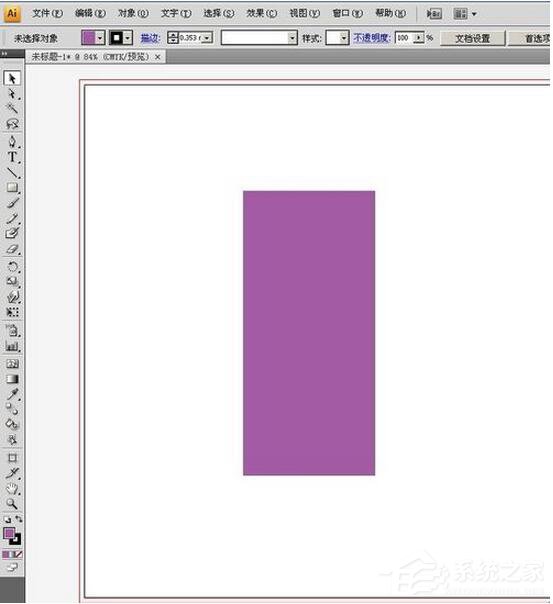Click the 不透明度 opacity link
Image resolution: width=553 pixels, height=604 pixels.
372,38
